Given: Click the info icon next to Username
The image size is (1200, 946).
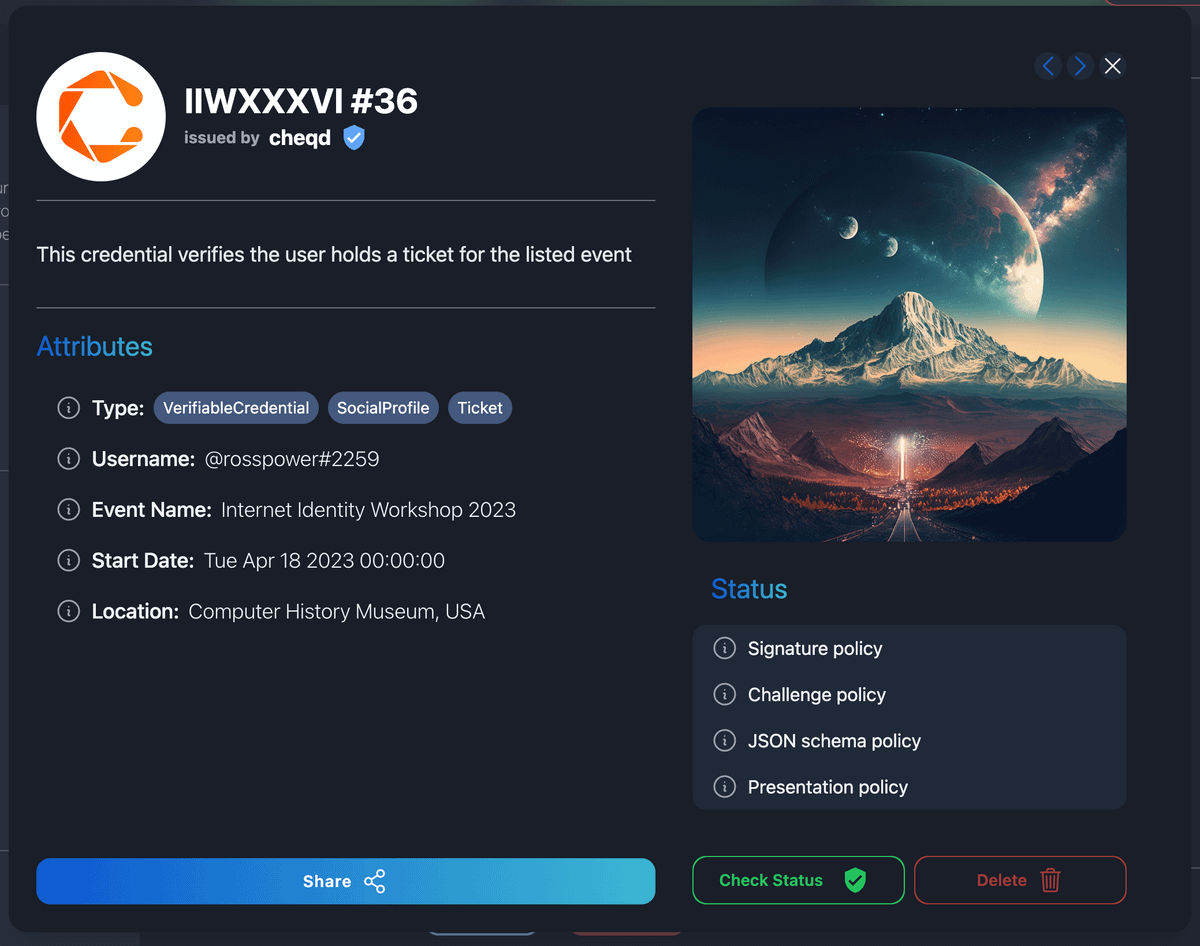Looking at the screenshot, I should [x=68, y=459].
